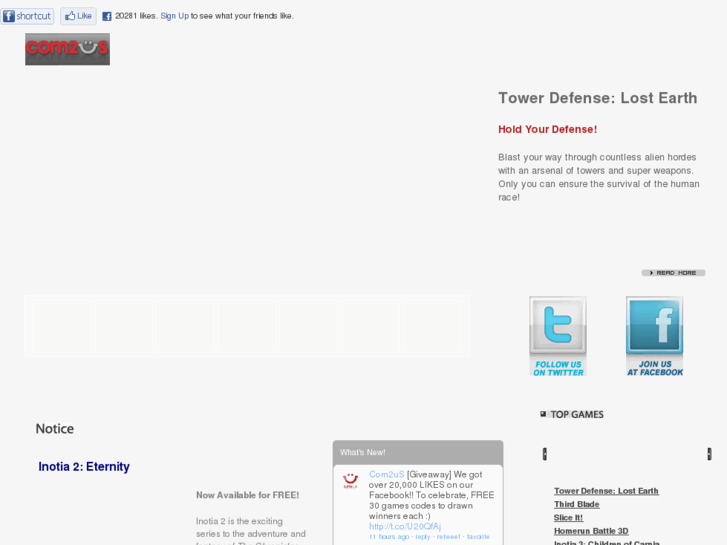Image resolution: width=727 pixels, height=545 pixels.
Task: Open the Slice It! link
Action: click(x=568, y=518)
